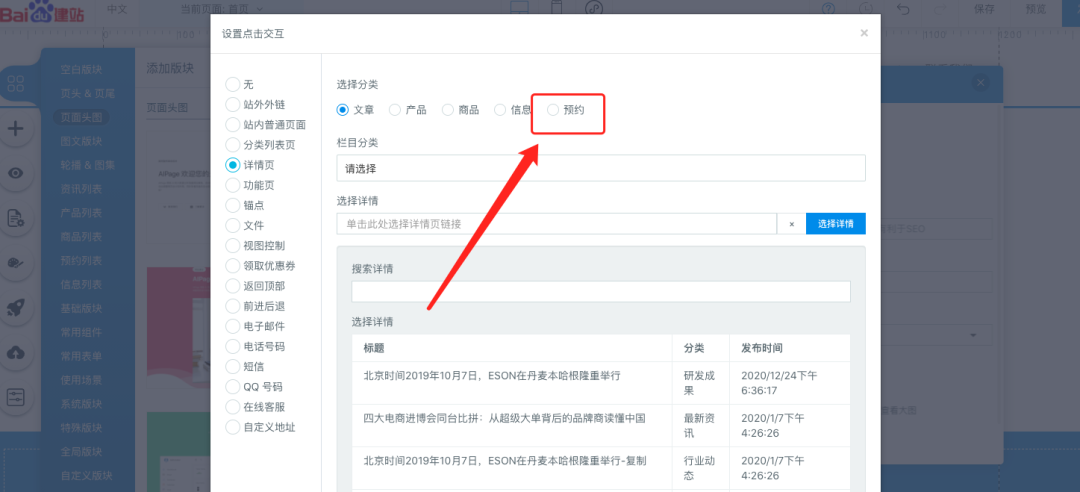1080x492 pixels.
Task: Select the 页面头图 tab under 添加版块
Action: 167,108
